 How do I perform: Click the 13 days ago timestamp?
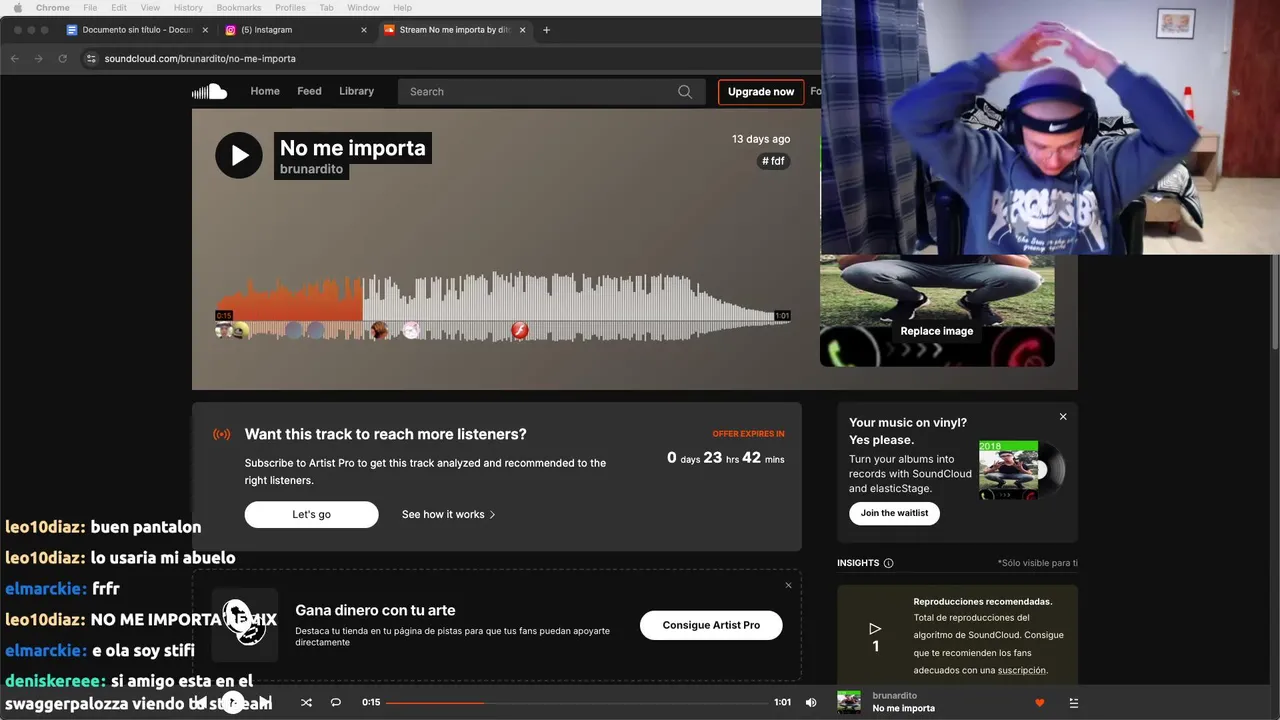point(761,139)
